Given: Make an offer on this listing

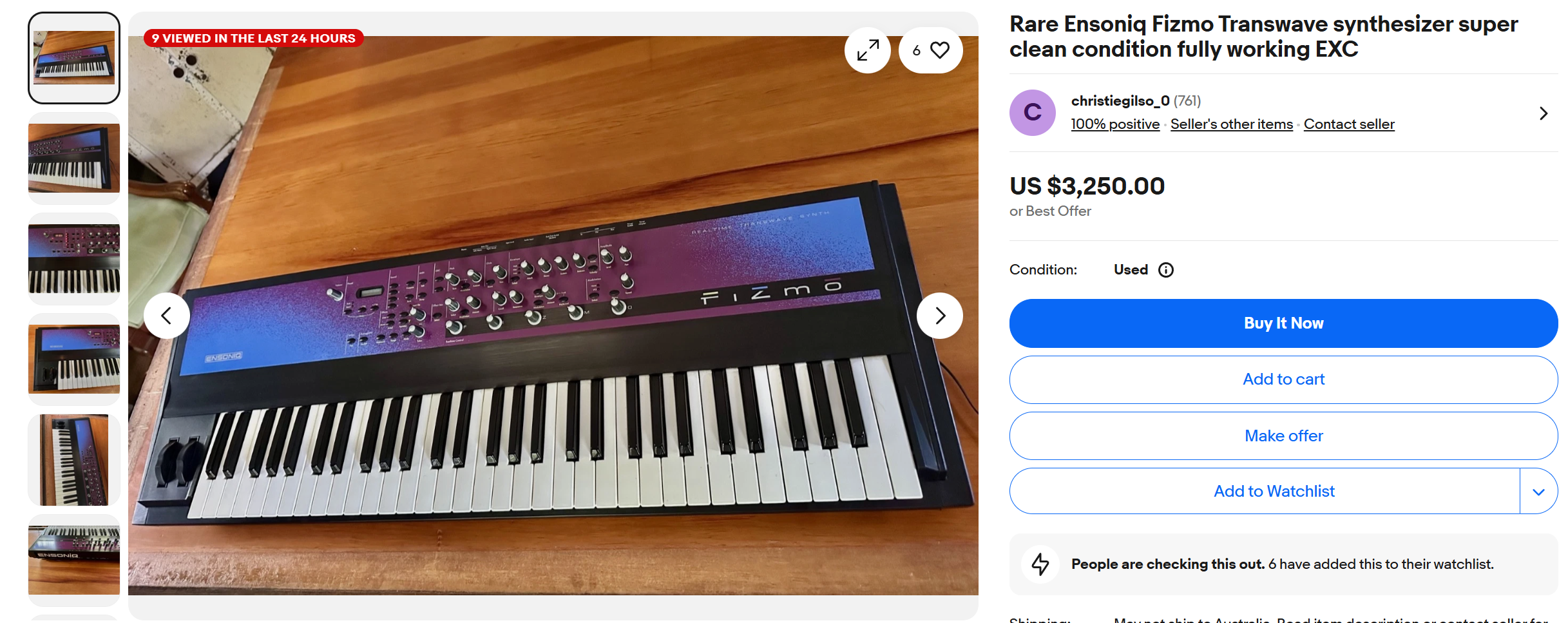Looking at the screenshot, I should [x=1283, y=436].
